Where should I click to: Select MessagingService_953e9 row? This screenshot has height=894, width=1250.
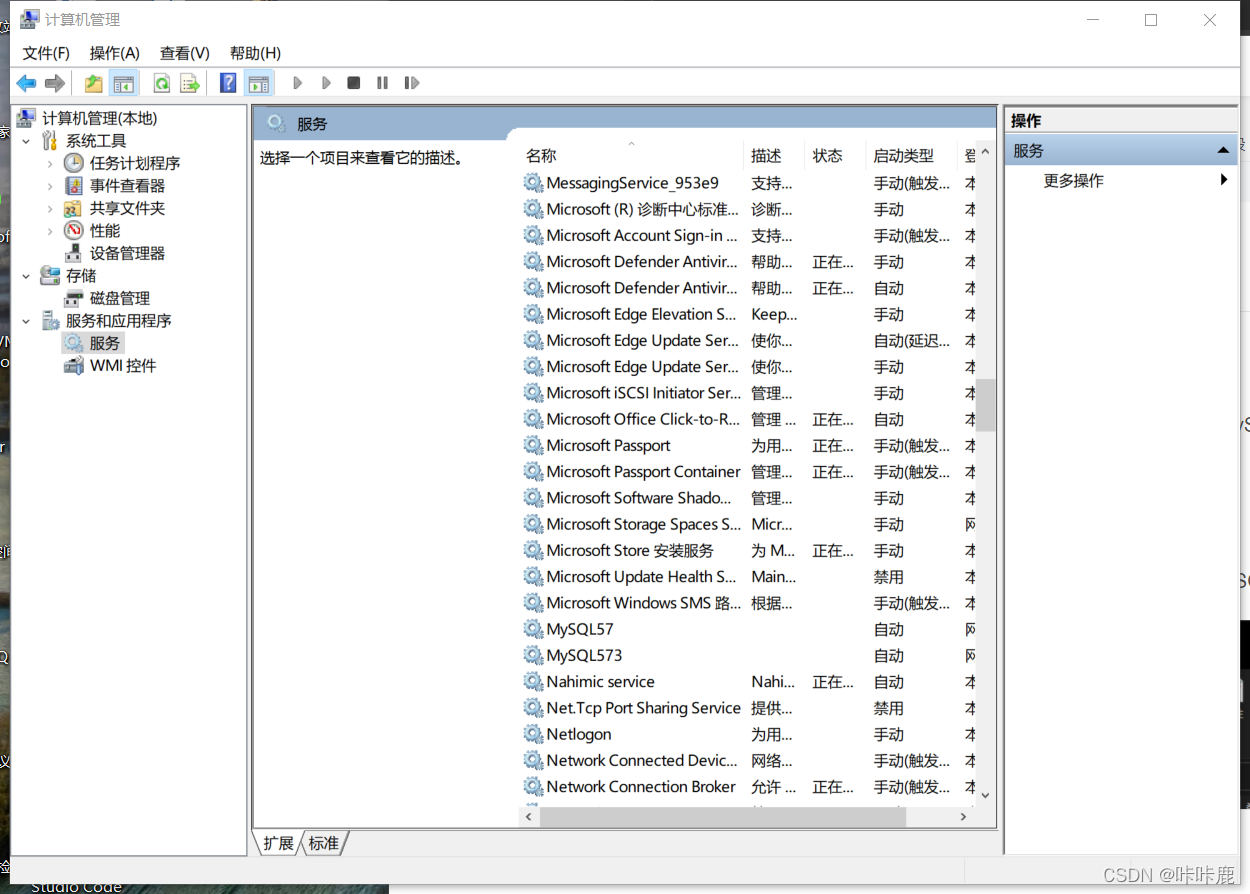[748, 183]
